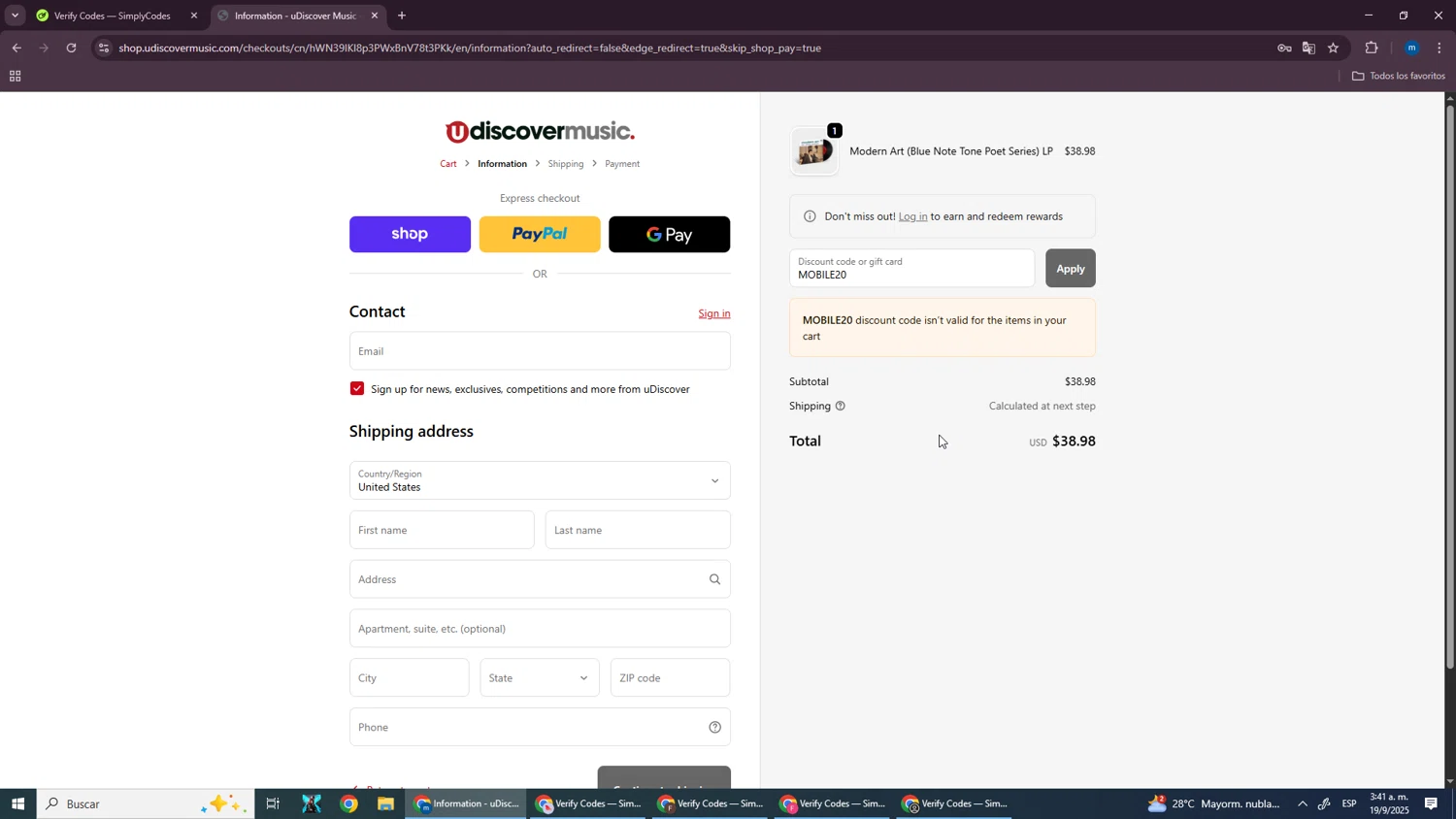
Task: Open a new browser tab
Action: [402, 16]
